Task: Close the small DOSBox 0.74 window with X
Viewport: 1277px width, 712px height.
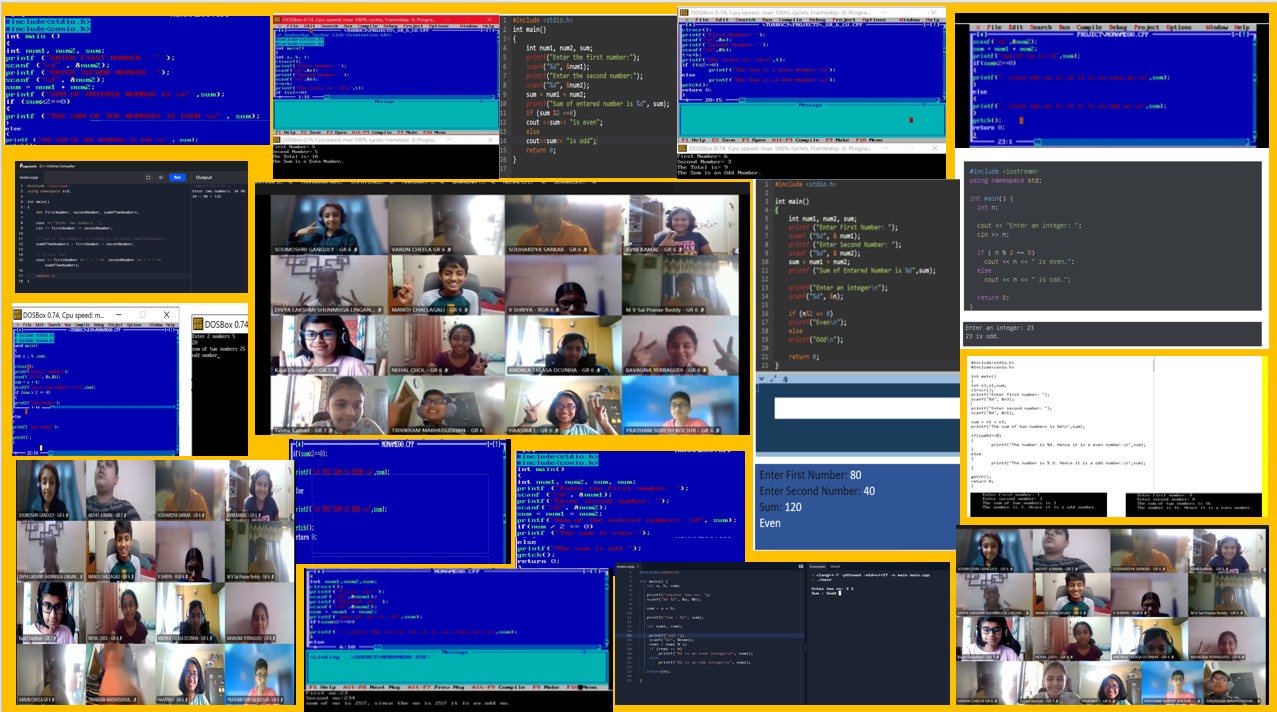Action: (x=167, y=314)
